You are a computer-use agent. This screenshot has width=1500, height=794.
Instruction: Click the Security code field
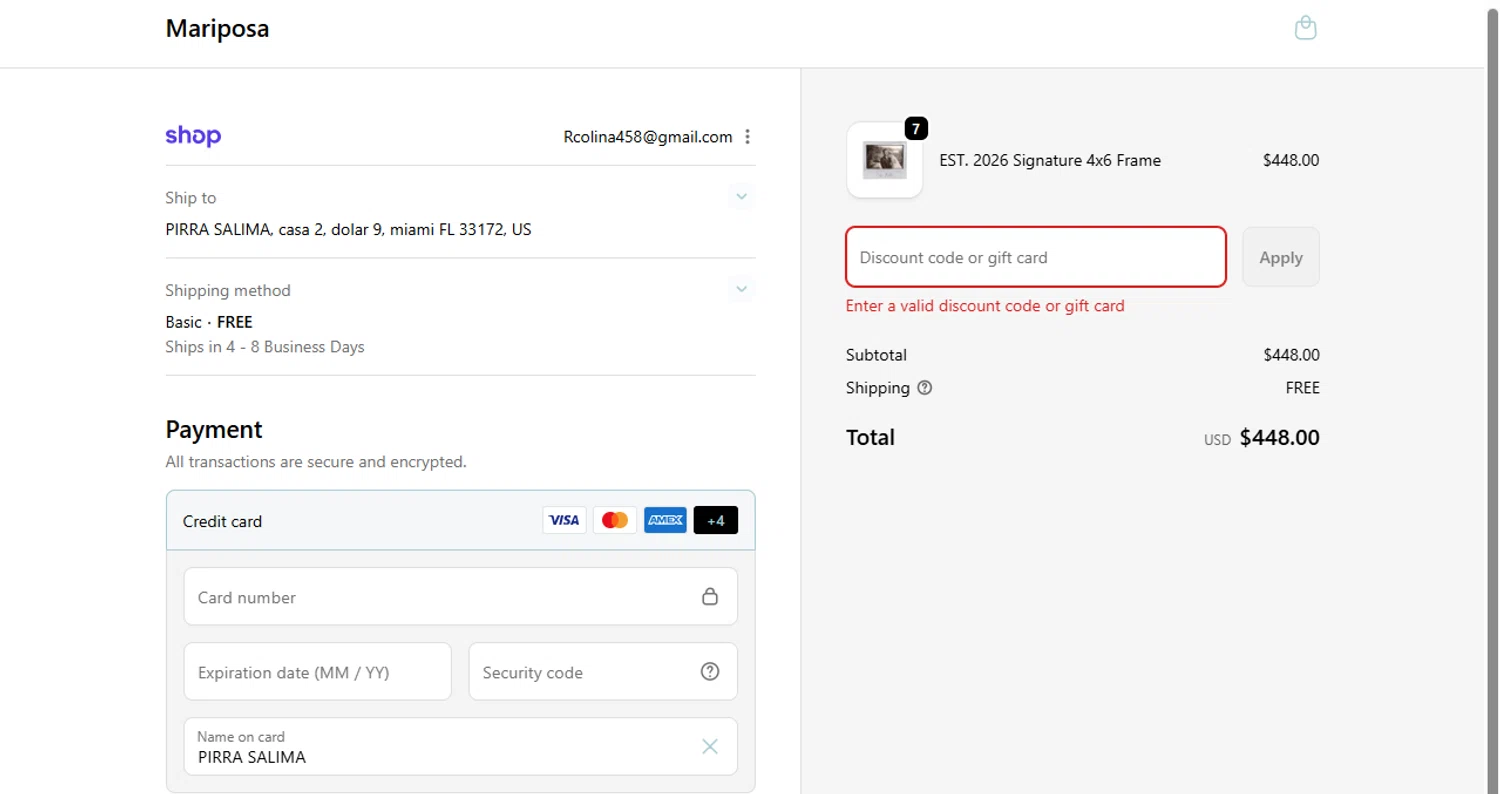[x=585, y=672]
